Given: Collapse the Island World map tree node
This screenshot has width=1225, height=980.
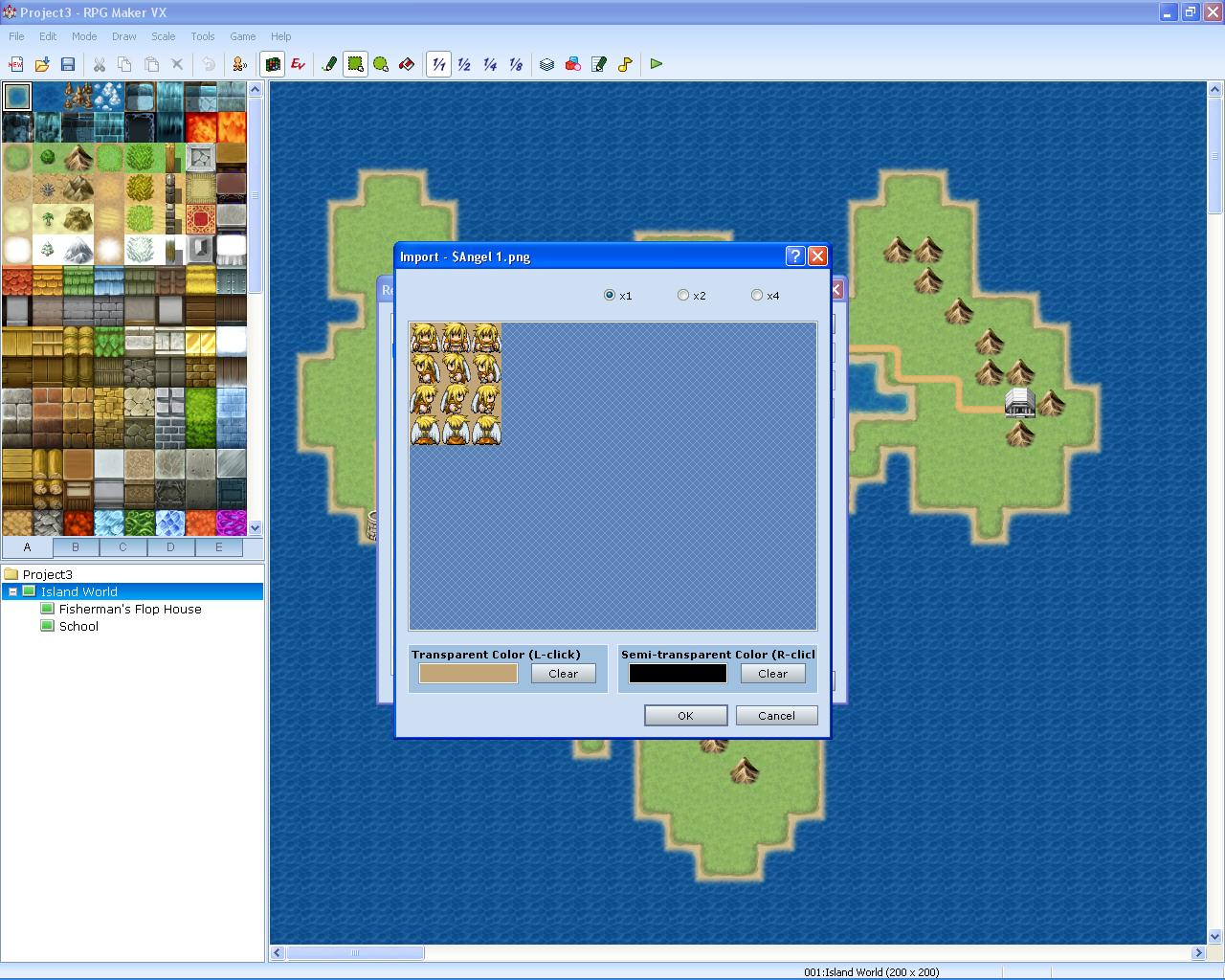Looking at the screenshot, I should pos(12,591).
